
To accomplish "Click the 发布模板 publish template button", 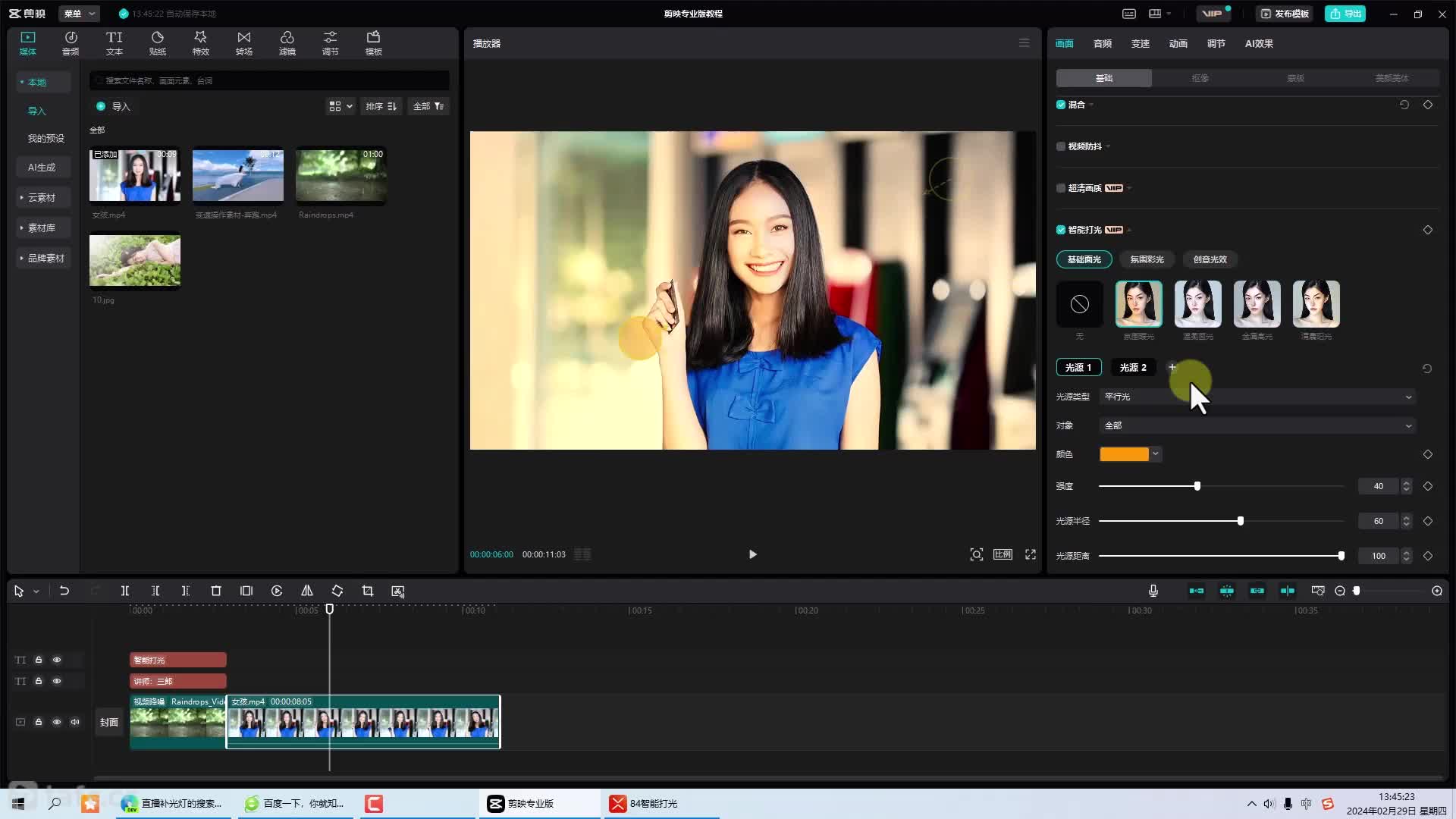I will coord(1285,14).
